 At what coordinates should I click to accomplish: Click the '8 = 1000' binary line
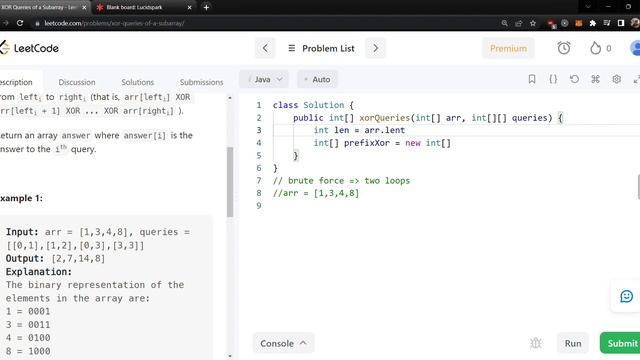(x=28, y=351)
